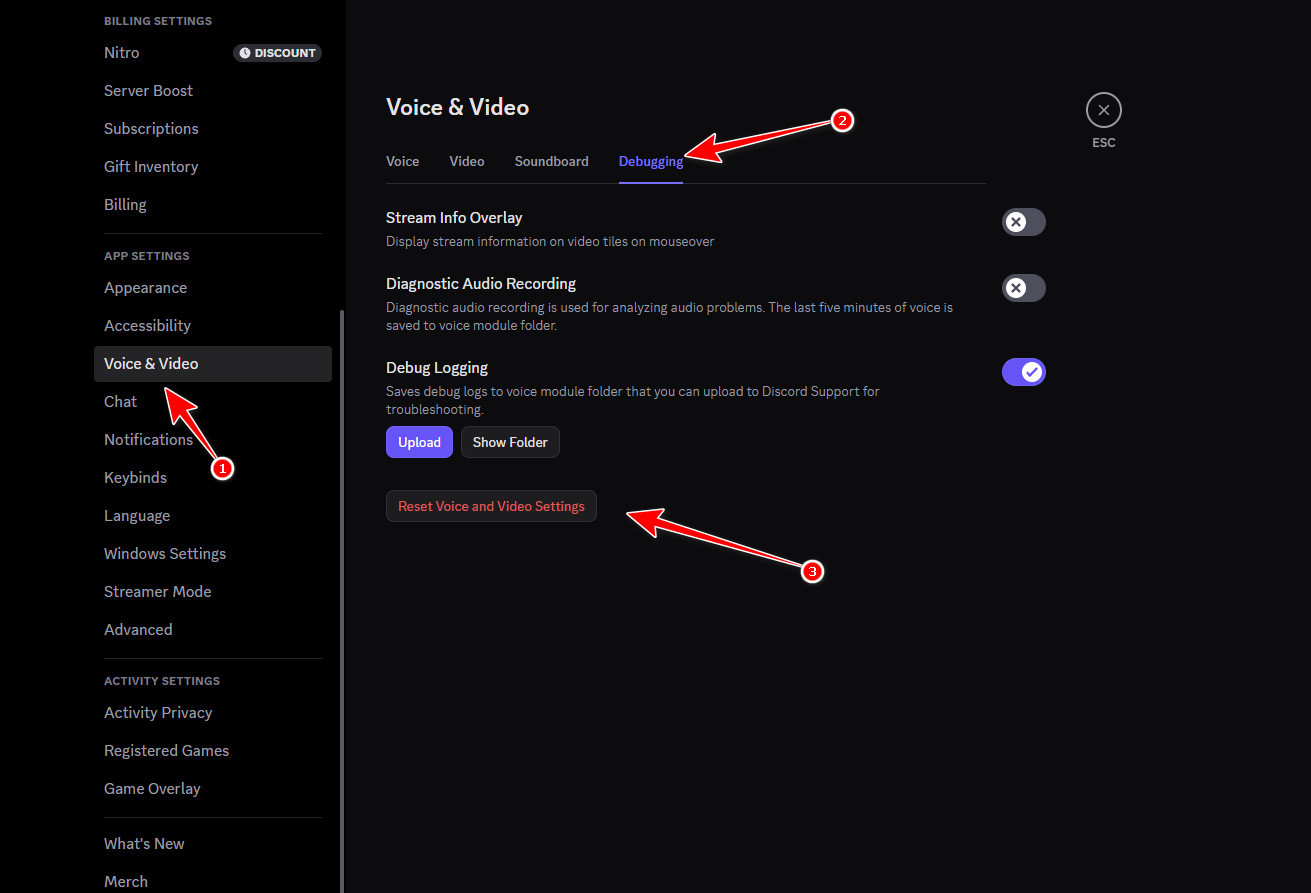This screenshot has height=893, width=1311.
Task: Open Windows Settings in the sidebar
Action: [213, 554]
